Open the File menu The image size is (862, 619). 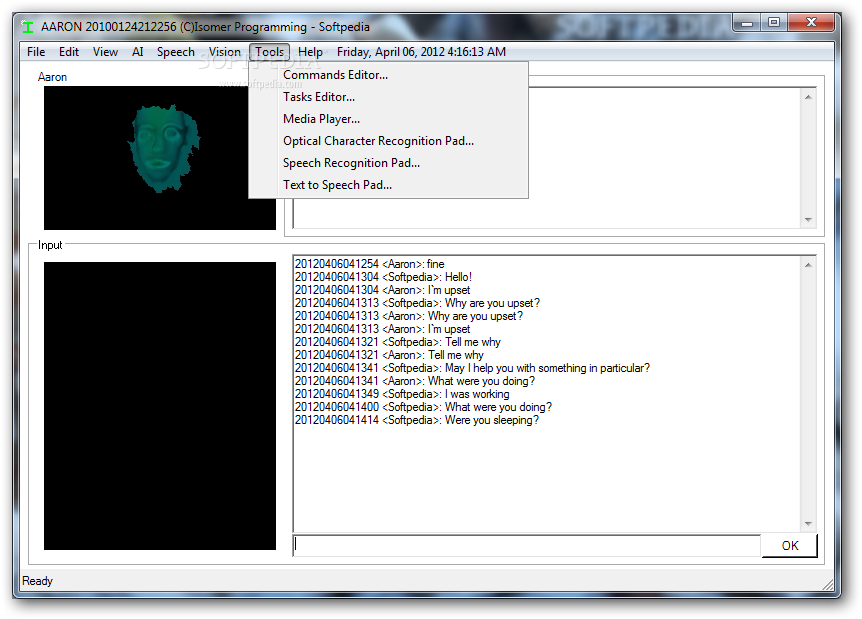[36, 52]
